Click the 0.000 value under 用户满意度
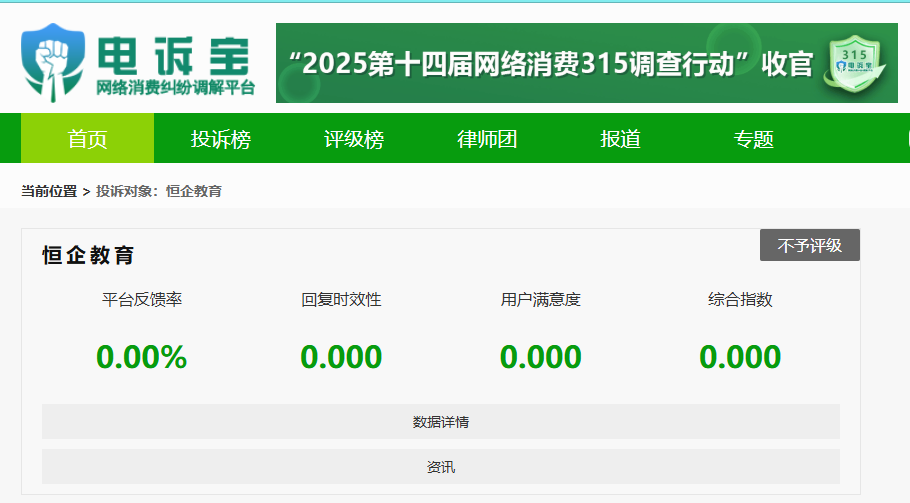The height and width of the screenshot is (503, 910). coord(540,357)
